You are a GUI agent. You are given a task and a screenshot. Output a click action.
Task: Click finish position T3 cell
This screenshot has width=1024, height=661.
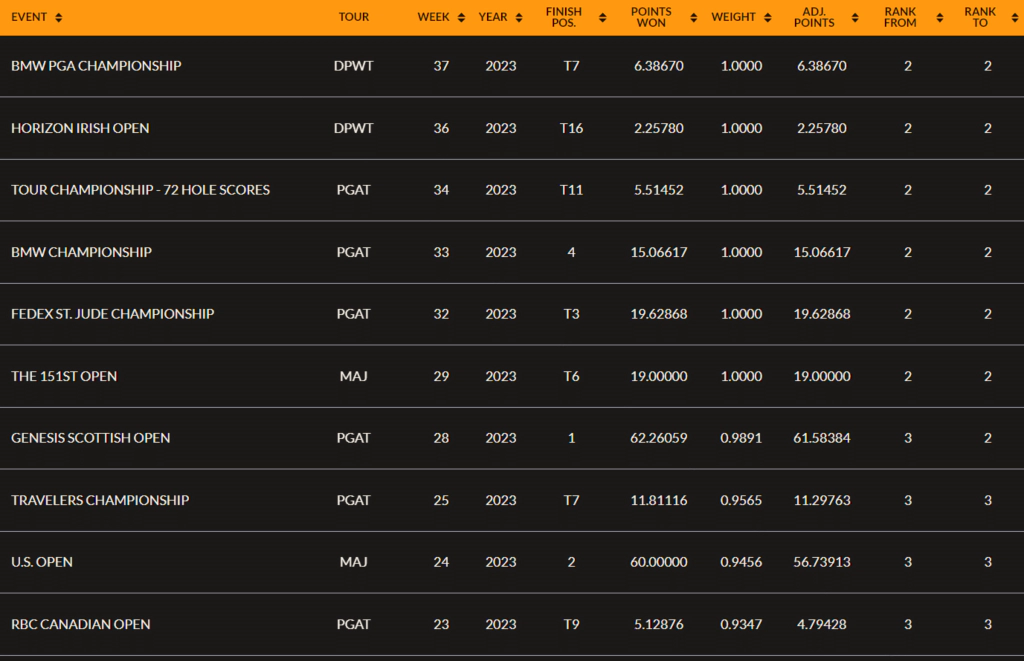pos(571,314)
